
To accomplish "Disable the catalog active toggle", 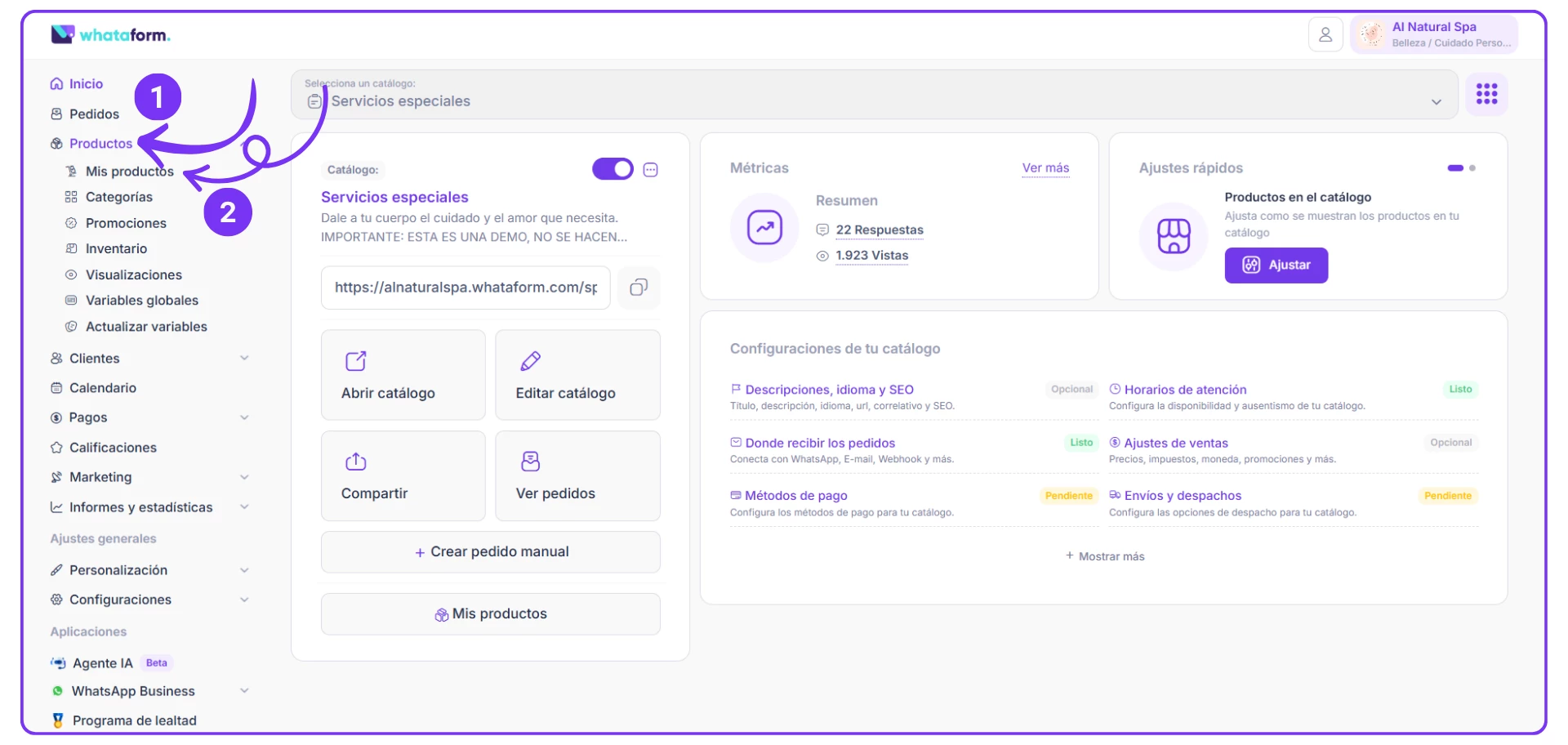I will click(x=612, y=169).
